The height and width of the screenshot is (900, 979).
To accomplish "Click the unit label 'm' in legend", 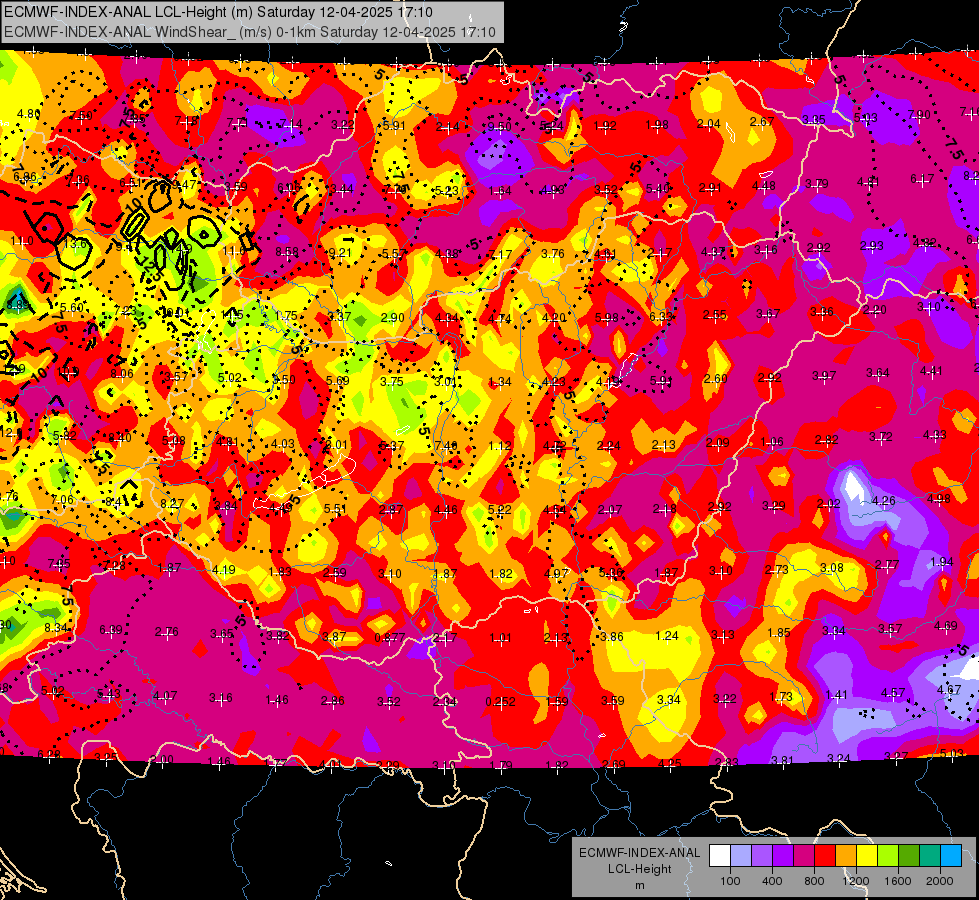I will 639,885.
